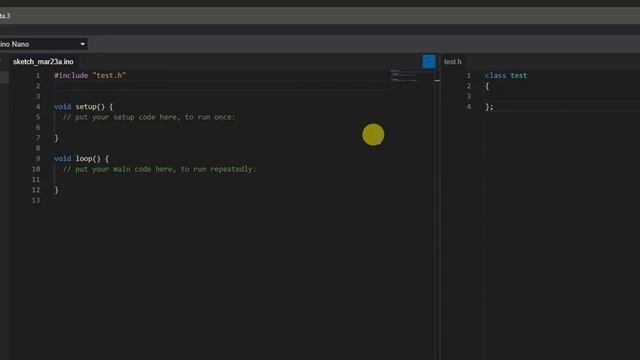
Task: Place cursor on empty line 2 of sketch
Action: pyautogui.click(x=220, y=86)
